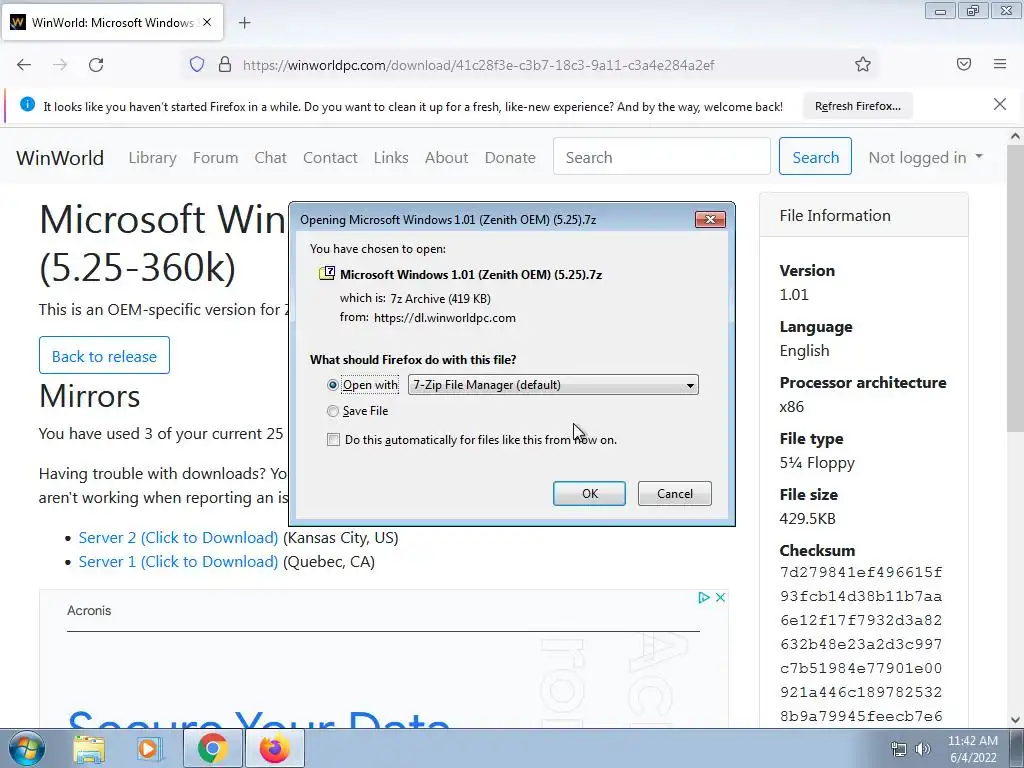Click the Acronis advertiser name in the ad
1024x768 pixels.
pyautogui.click(x=89, y=611)
